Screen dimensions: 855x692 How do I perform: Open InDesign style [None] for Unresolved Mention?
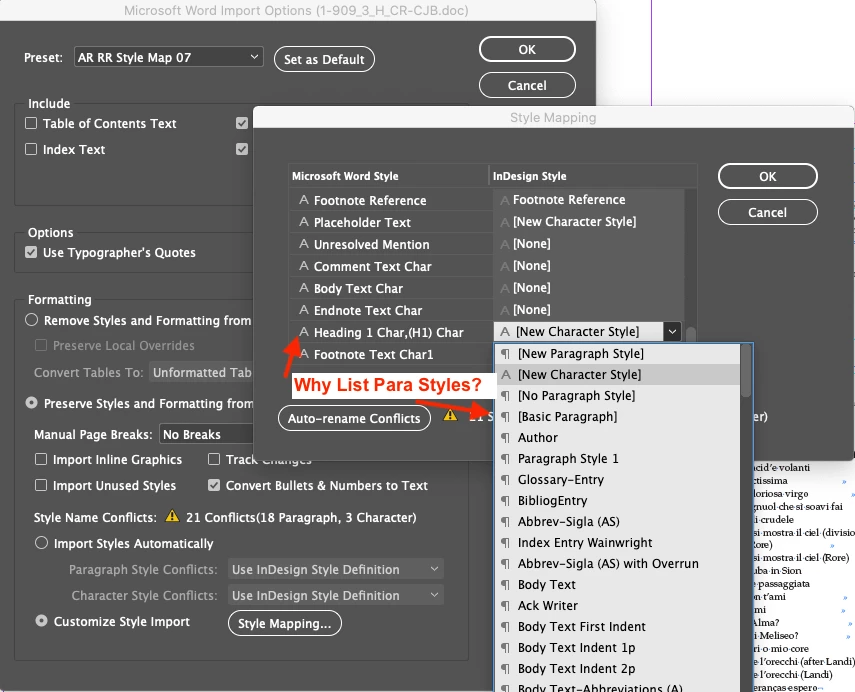(x=588, y=244)
